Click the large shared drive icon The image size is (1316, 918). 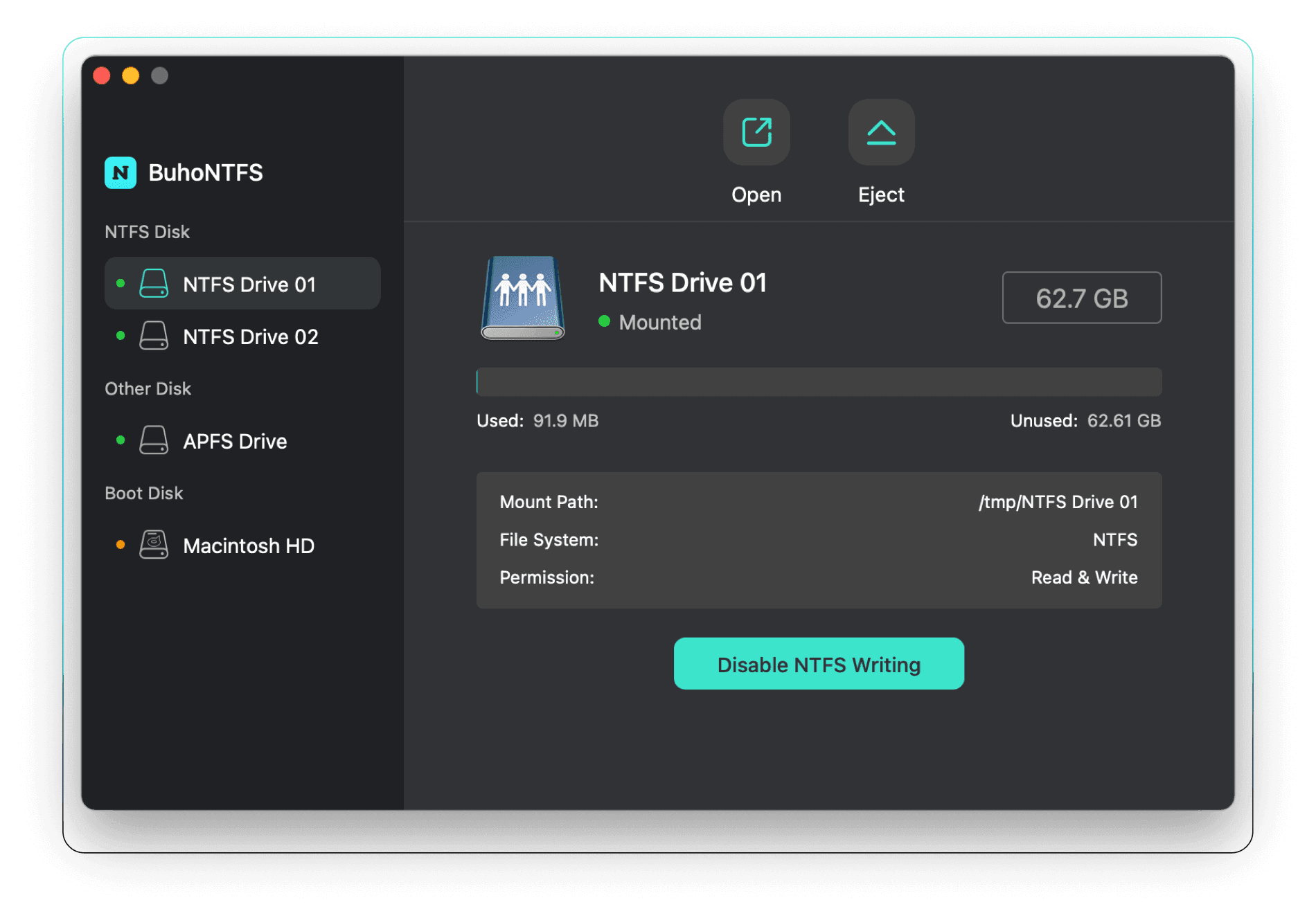coord(523,298)
